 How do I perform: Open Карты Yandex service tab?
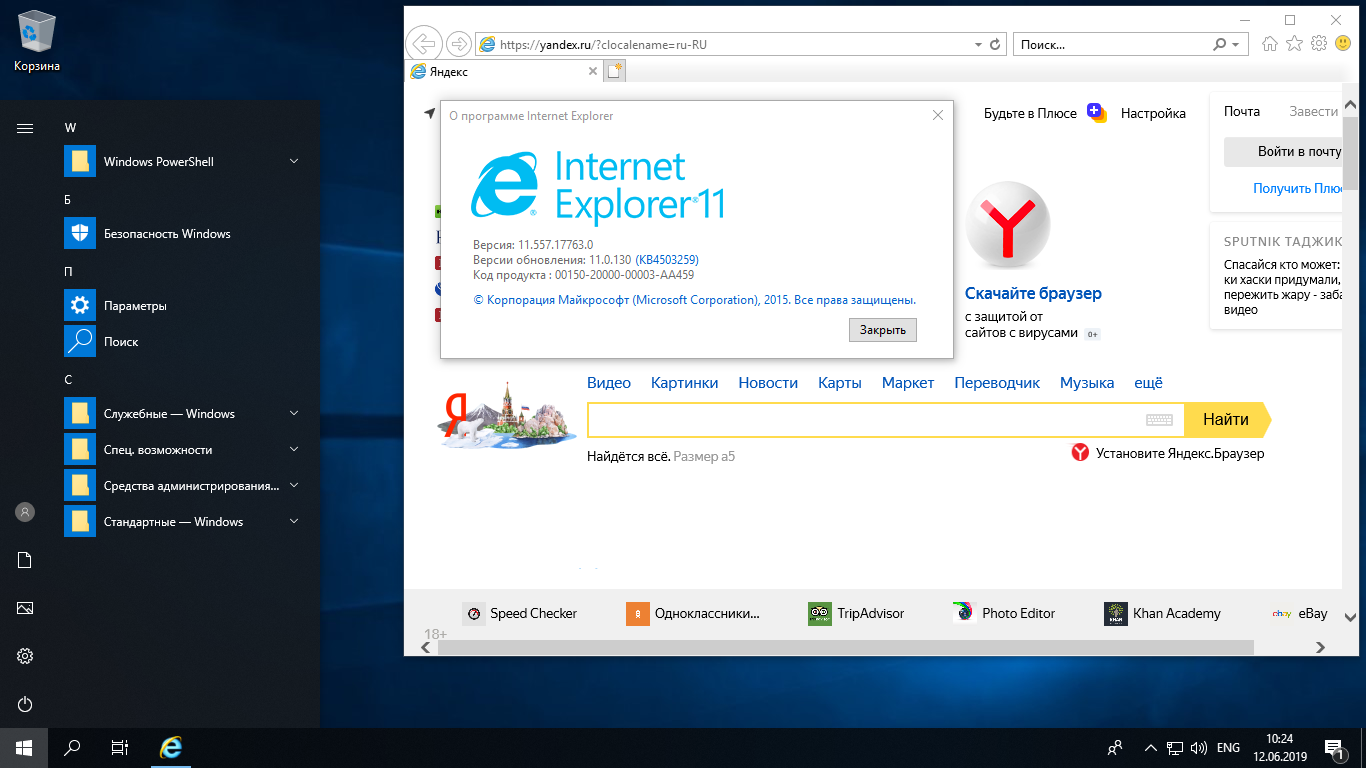[x=840, y=383]
